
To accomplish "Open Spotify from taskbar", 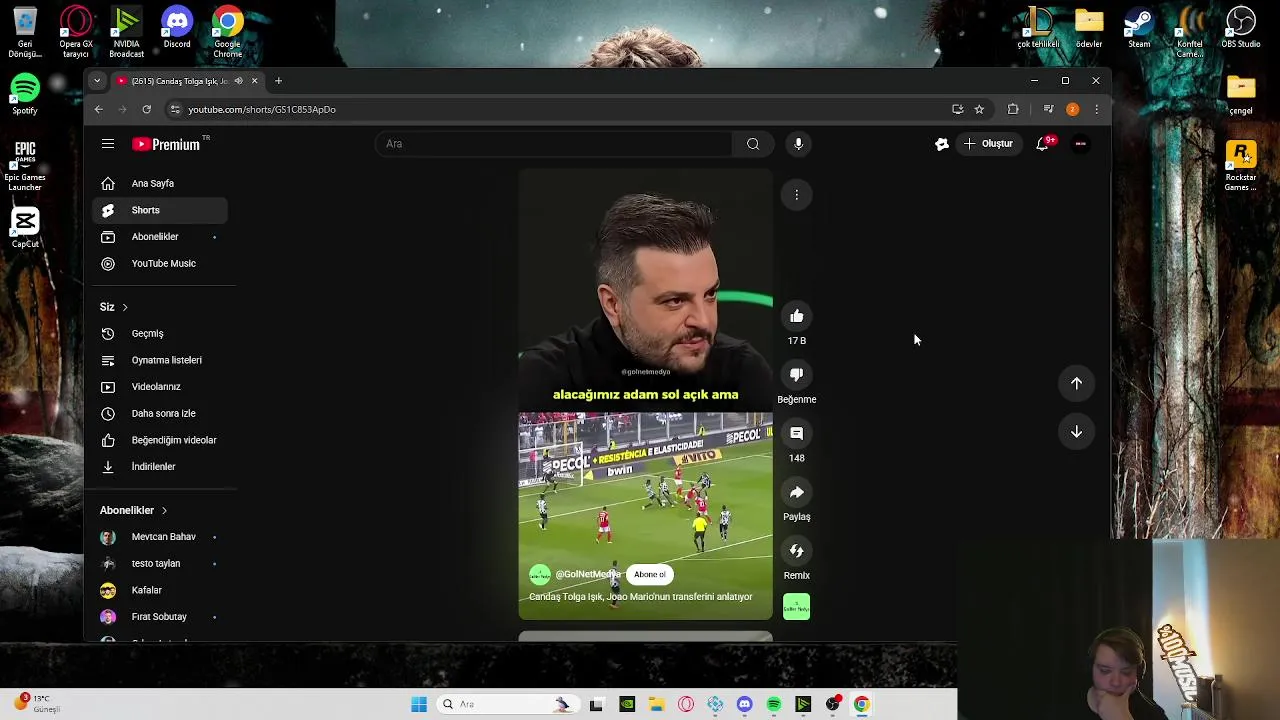I will 774,704.
